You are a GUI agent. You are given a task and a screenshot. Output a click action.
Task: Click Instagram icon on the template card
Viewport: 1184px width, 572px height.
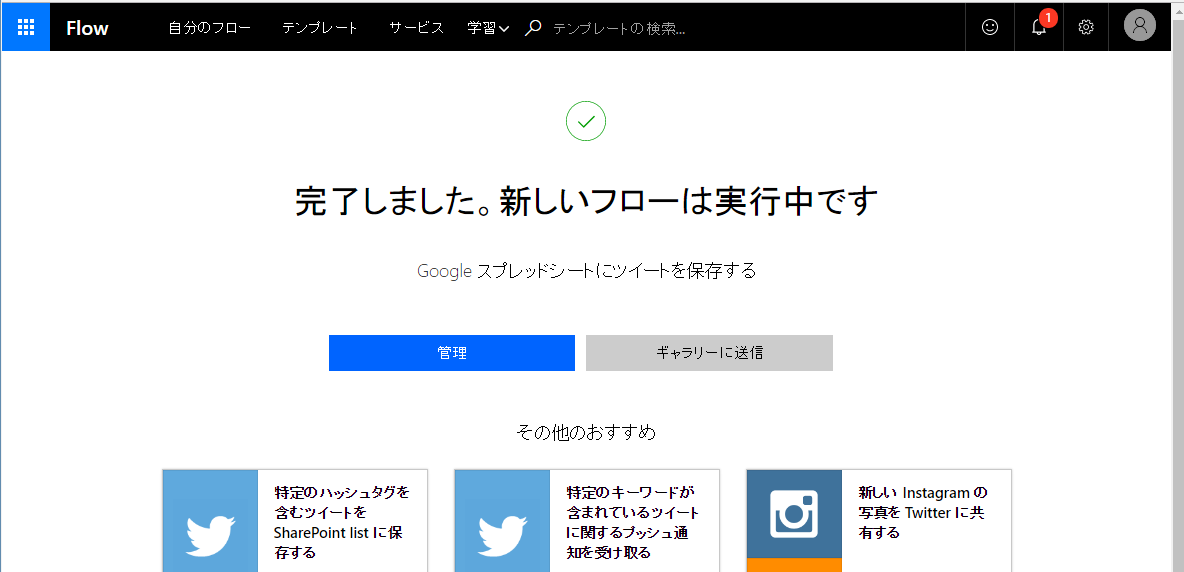click(794, 515)
